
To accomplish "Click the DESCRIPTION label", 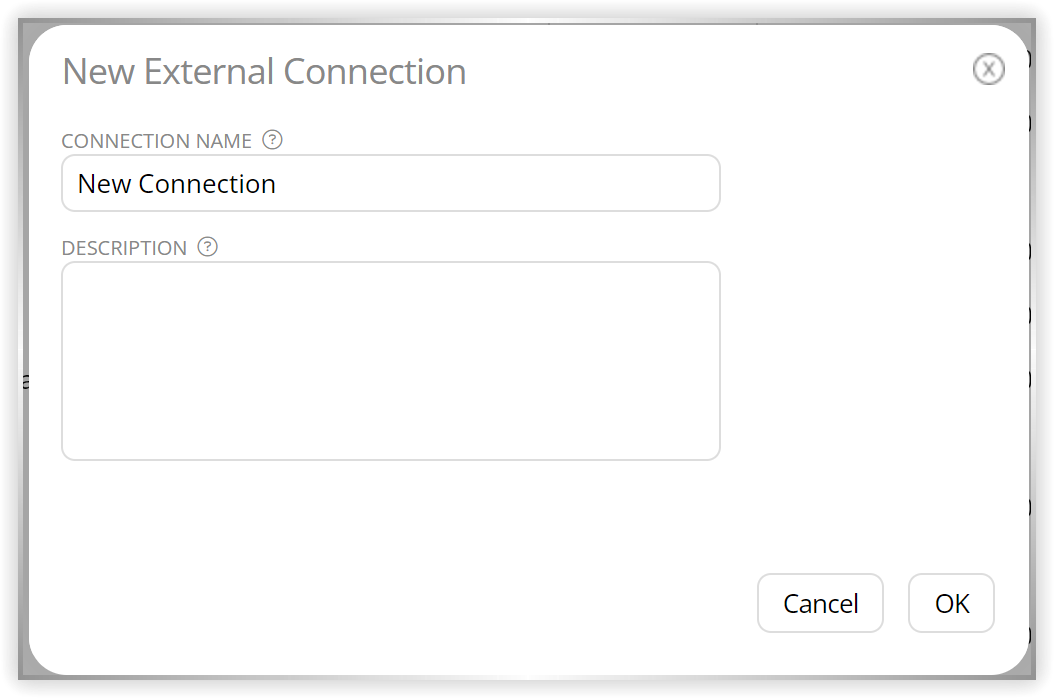I will pos(124,248).
